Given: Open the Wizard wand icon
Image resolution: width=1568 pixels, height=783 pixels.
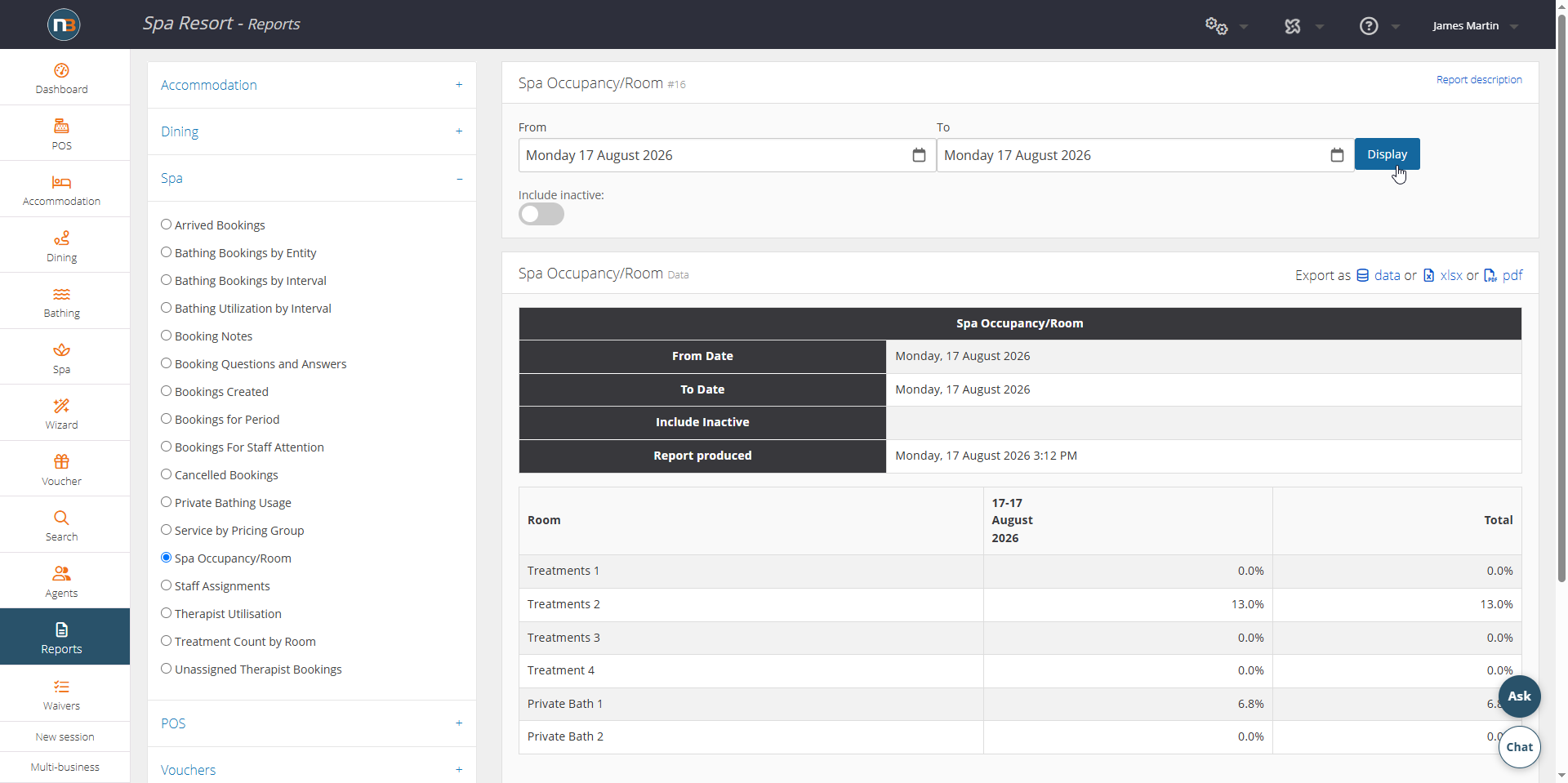Looking at the screenshot, I should [61, 406].
